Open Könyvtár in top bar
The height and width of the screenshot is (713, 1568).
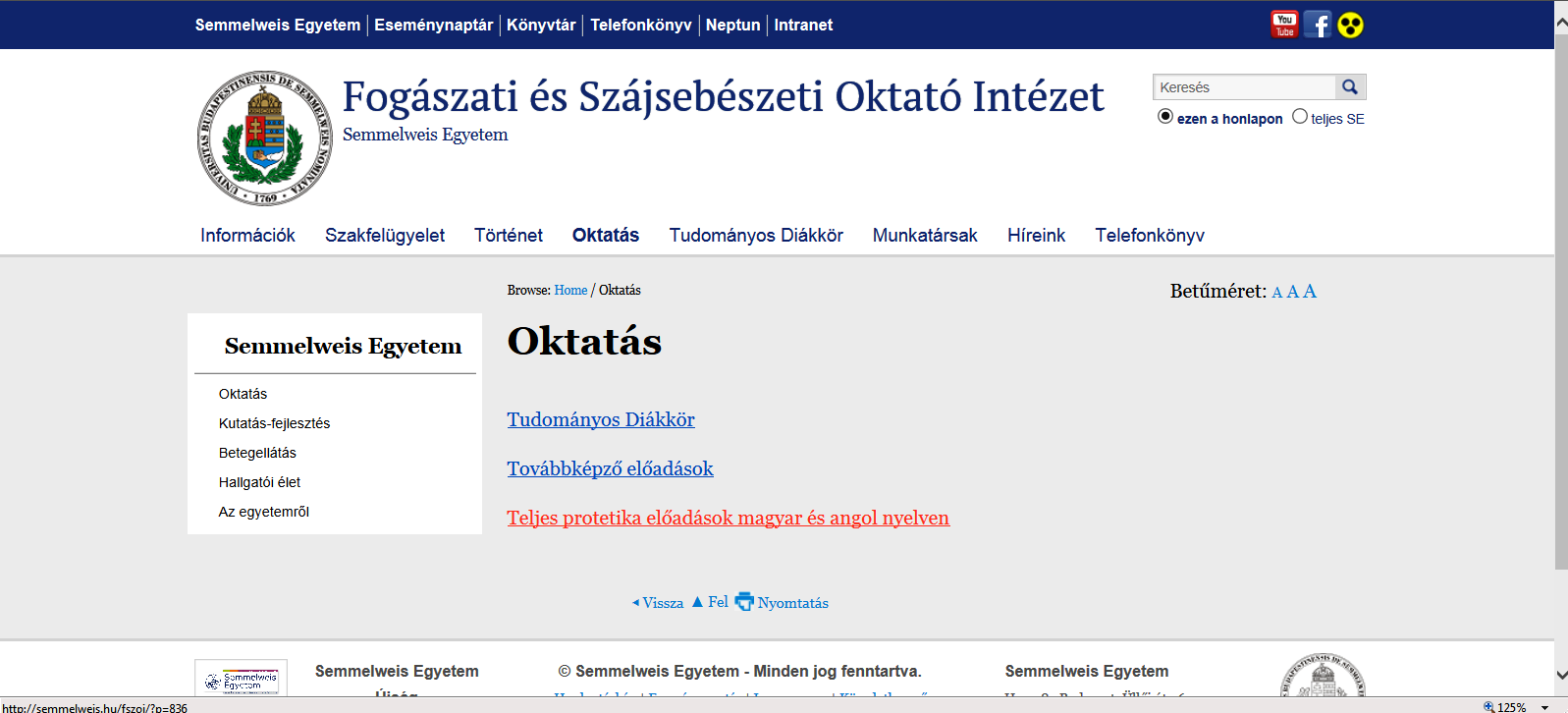(541, 25)
